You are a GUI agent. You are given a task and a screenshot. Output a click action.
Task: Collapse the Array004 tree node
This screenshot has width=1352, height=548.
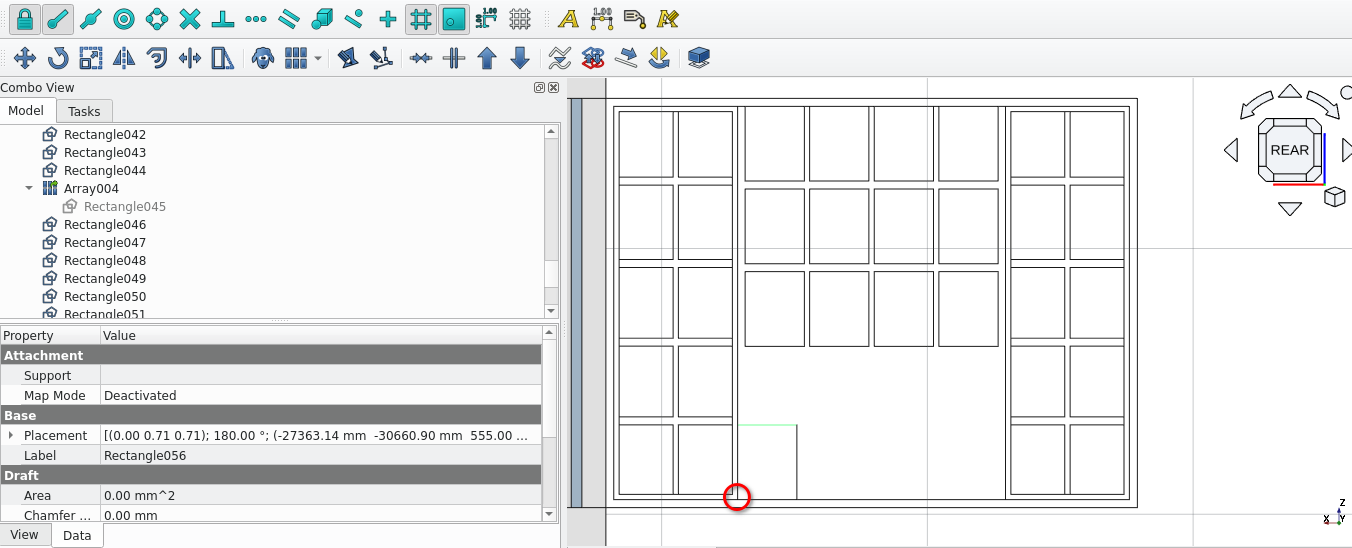[x=29, y=188]
